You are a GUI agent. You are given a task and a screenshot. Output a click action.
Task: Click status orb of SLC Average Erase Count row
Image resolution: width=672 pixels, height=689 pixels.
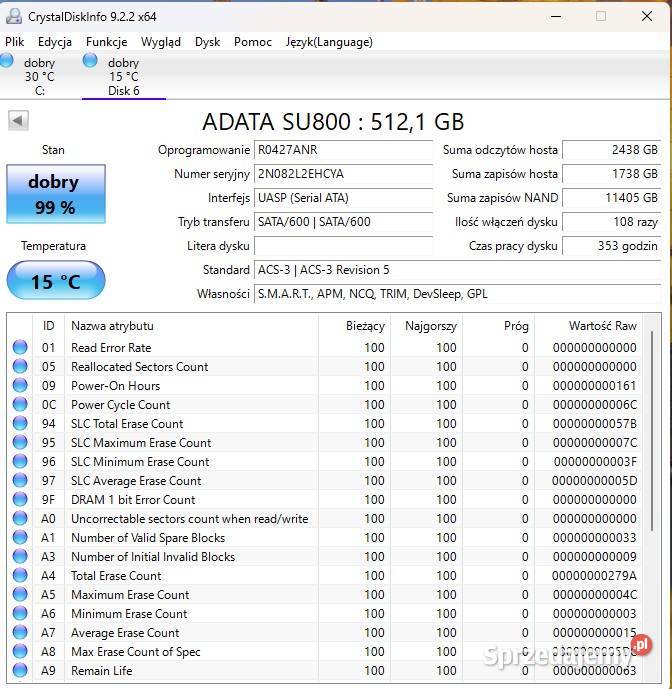(x=20, y=480)
